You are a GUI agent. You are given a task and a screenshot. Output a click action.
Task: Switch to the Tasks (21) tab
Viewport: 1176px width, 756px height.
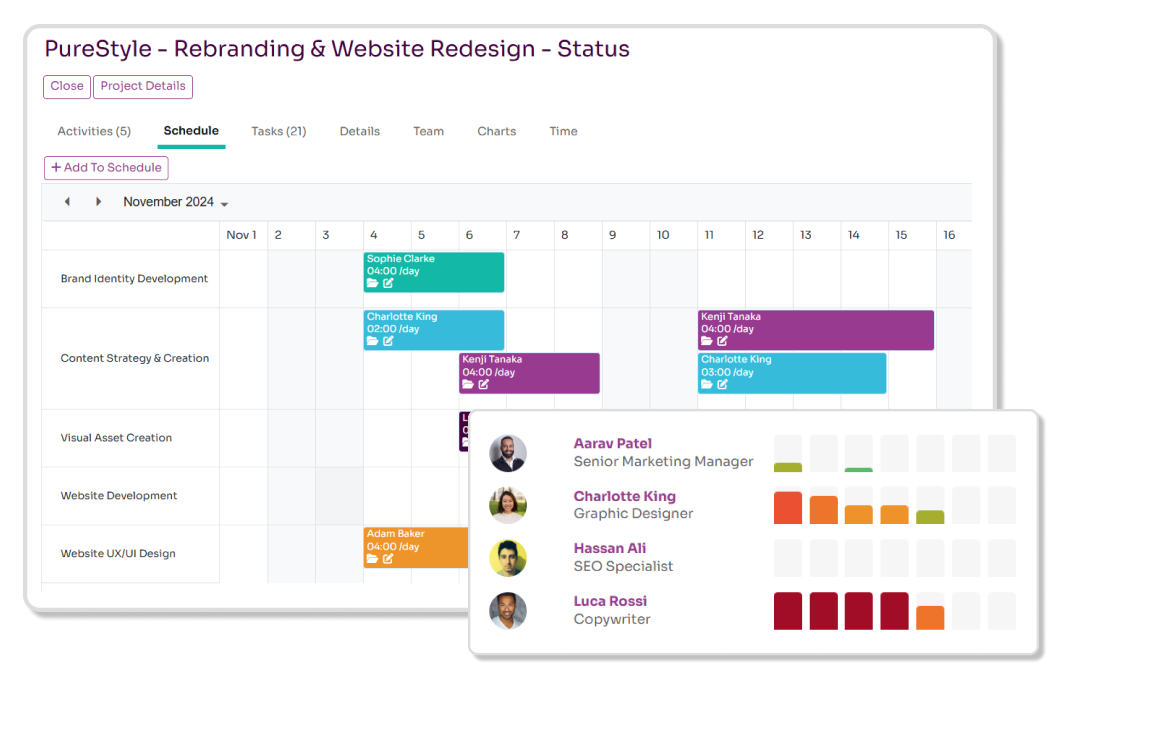278,131
